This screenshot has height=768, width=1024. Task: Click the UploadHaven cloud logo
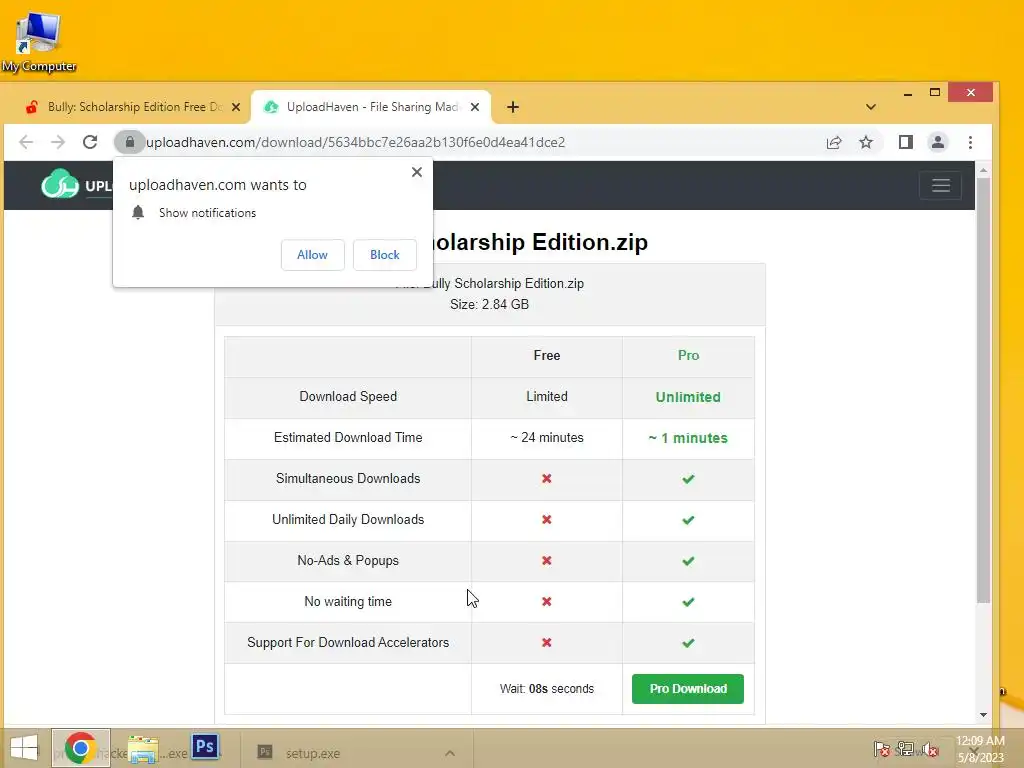(60, 185)
